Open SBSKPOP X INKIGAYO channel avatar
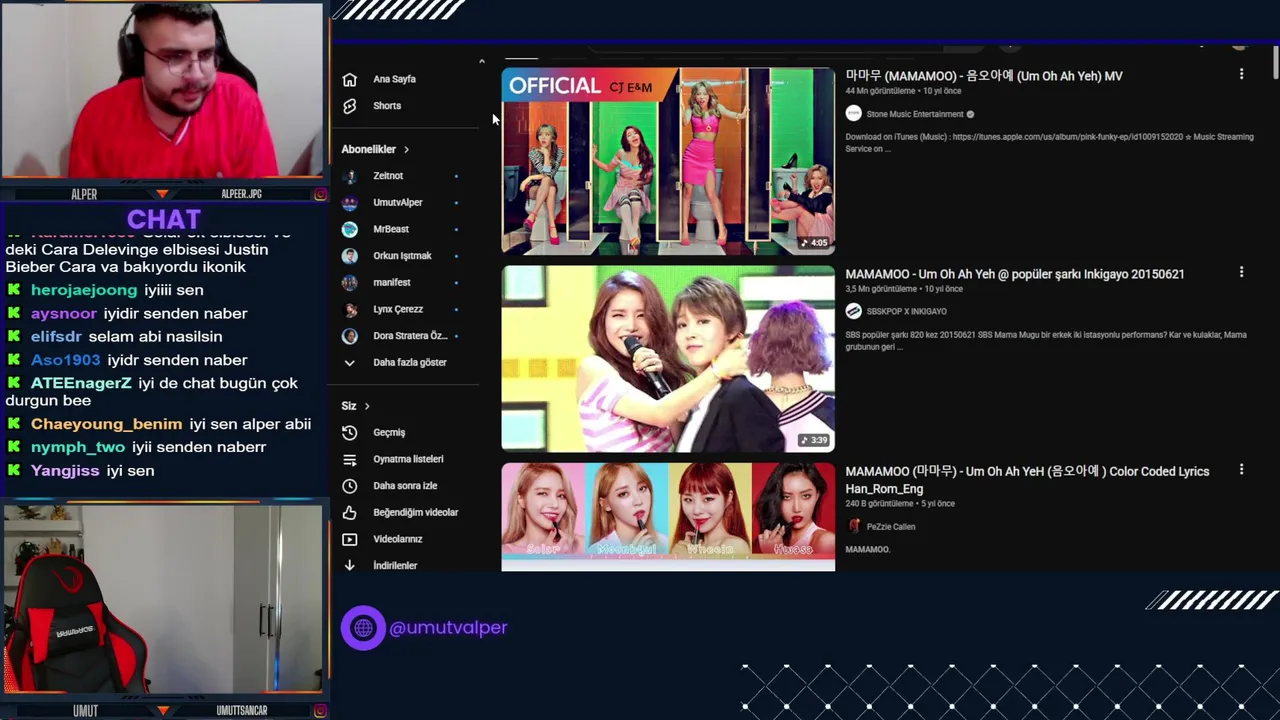 [x=853, y=311]
